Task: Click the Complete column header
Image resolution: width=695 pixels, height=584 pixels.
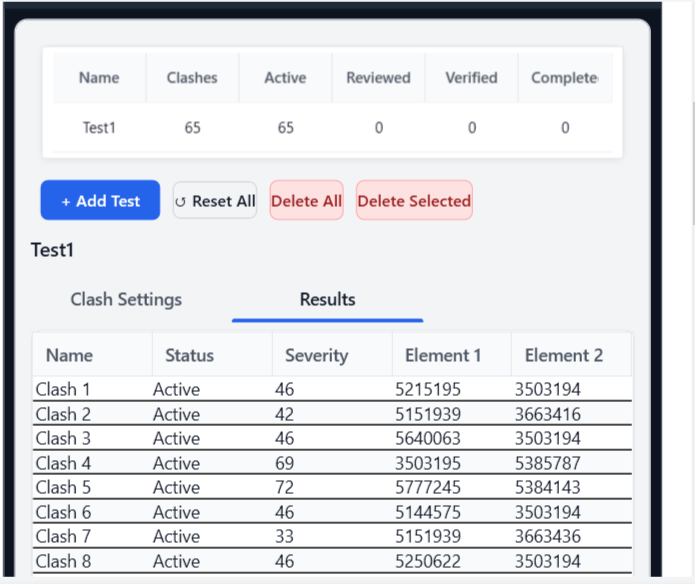Action: click(x=565, y=78)
